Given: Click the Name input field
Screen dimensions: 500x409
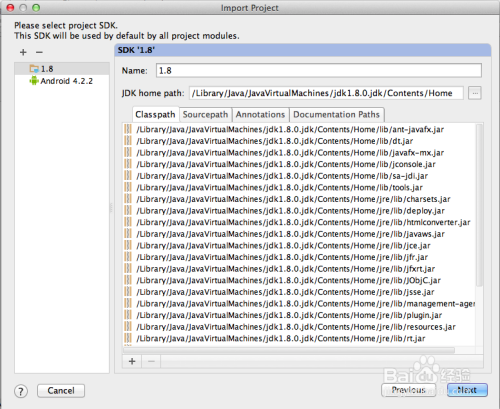Looking at the screenshot, I should (x=319, y=71).
